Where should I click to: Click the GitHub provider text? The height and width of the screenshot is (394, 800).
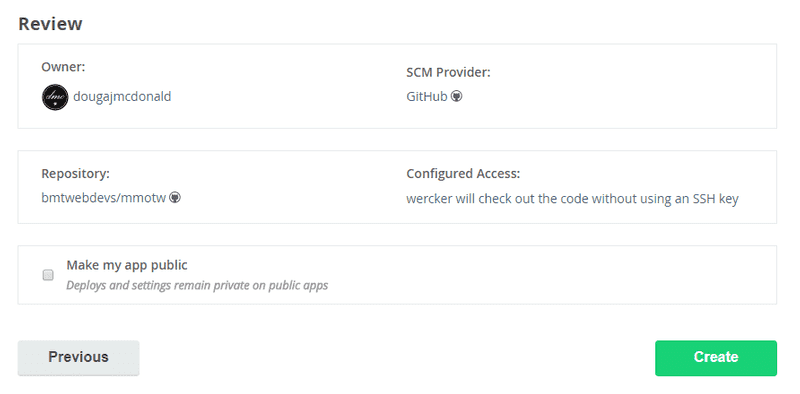[x=427, y=96]
